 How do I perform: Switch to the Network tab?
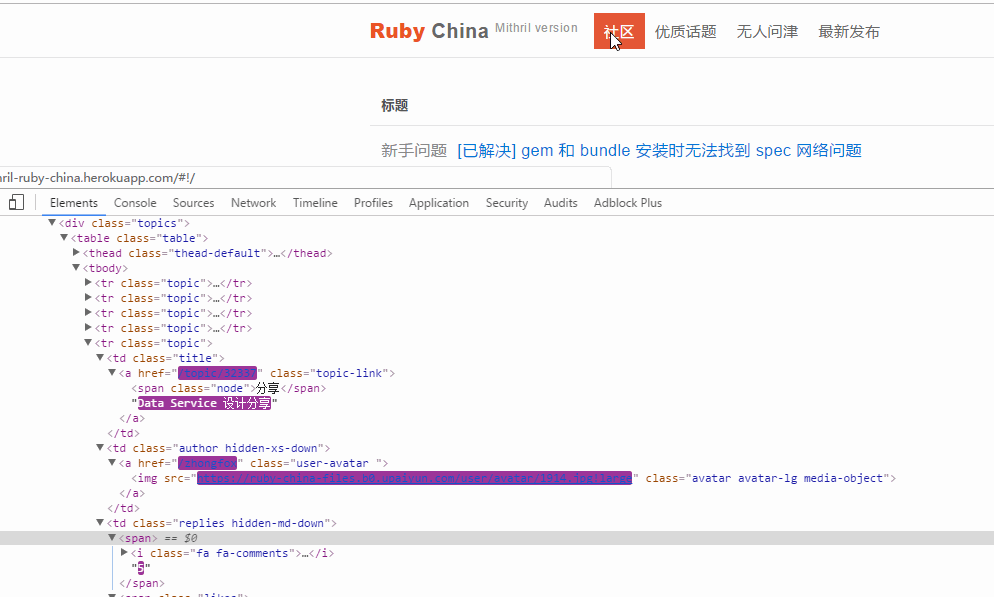(254, 203)
